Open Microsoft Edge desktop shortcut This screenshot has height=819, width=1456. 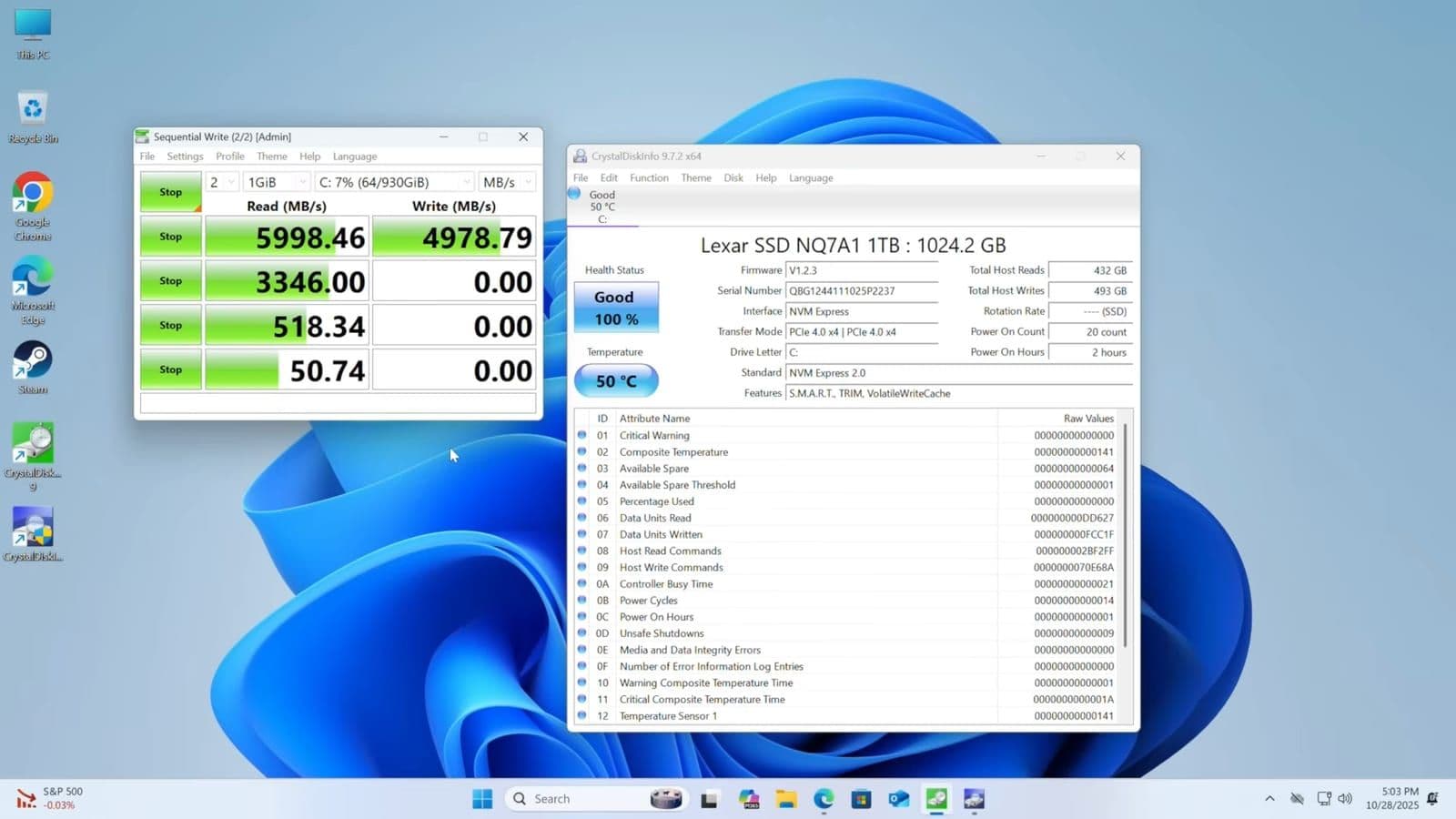pos(33,291)
